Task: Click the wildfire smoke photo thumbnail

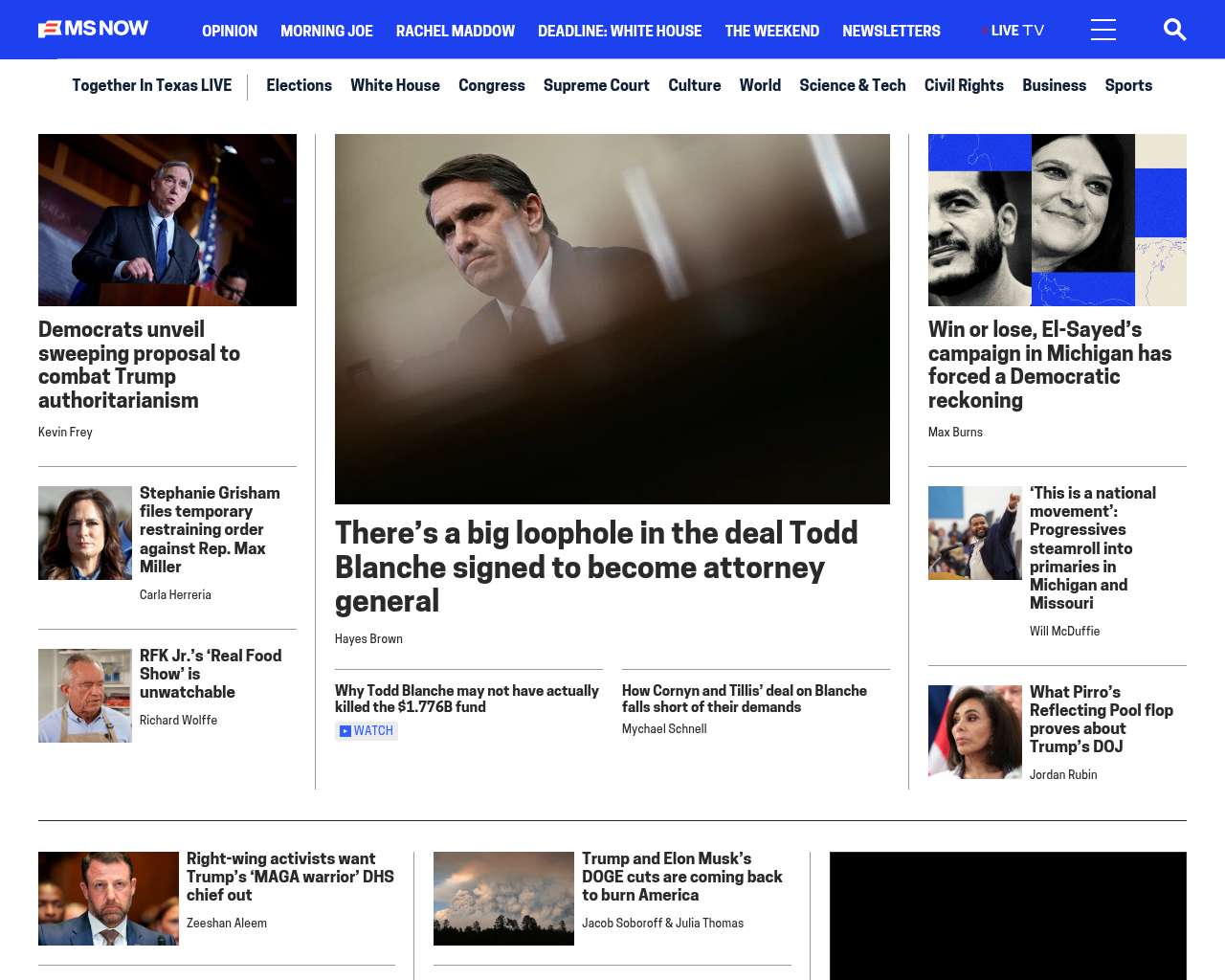Action: (x=503, y=899)
